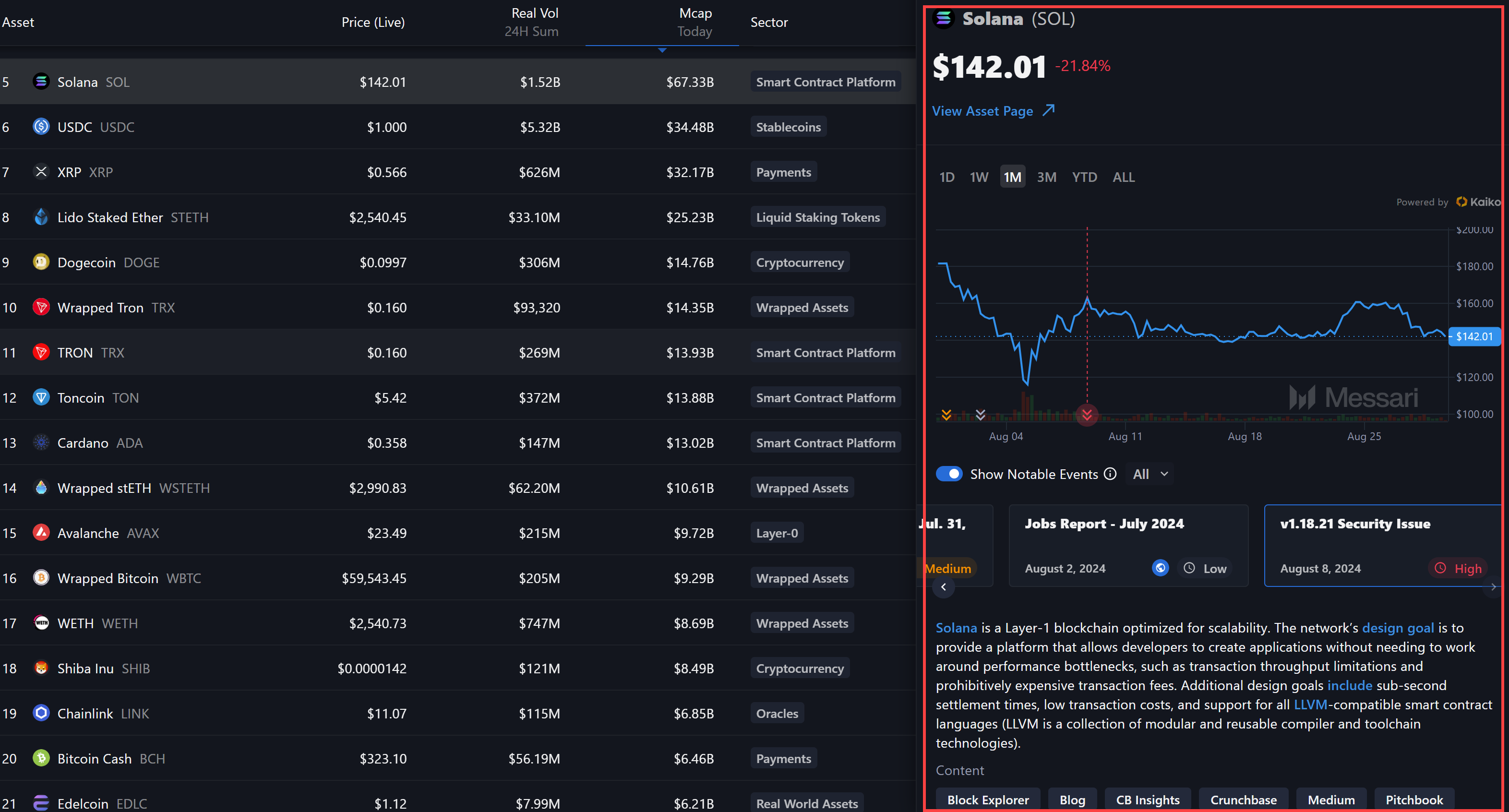Image resolution: width=1509 pixels, height=812 pixels.
Task: Select the 1D chart range
Action: pos(946,177)
